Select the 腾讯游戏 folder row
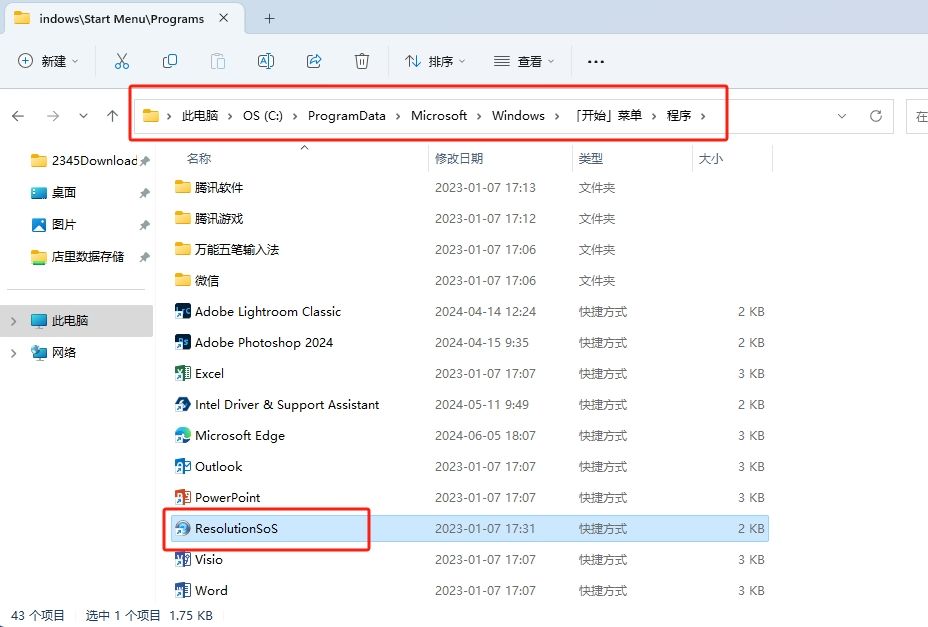The height and width of the screenshot is (627, 928). (x=470, y=218)
